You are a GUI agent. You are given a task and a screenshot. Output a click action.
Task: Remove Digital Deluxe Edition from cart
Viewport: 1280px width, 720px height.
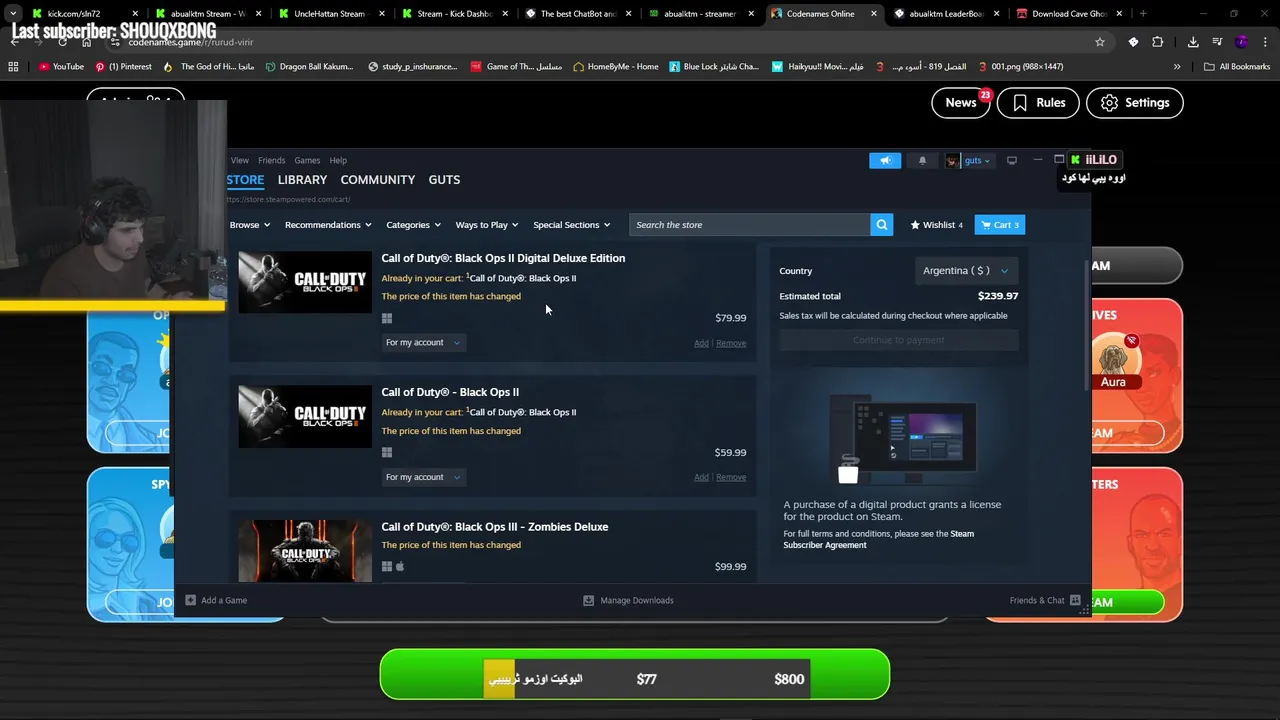click(x=731, y=343)
